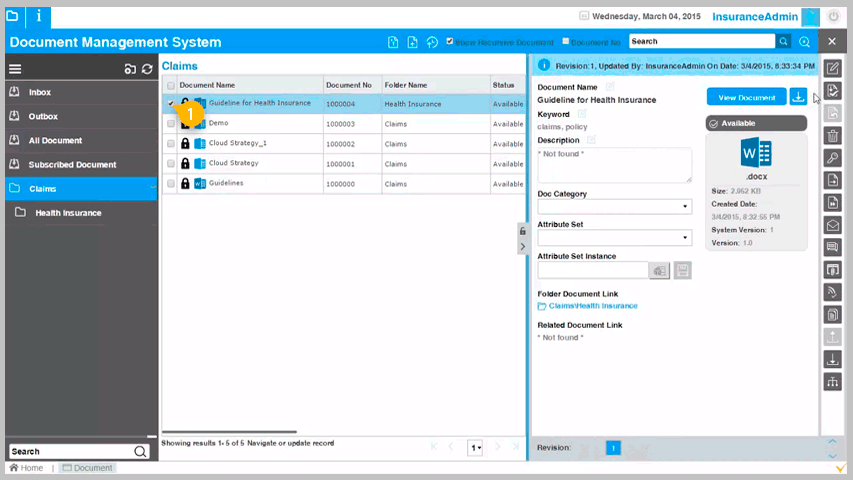This screenshot has height=480, width=853.
Task: Open advanced search magnifier icon
Action: (x=805, y=42)
